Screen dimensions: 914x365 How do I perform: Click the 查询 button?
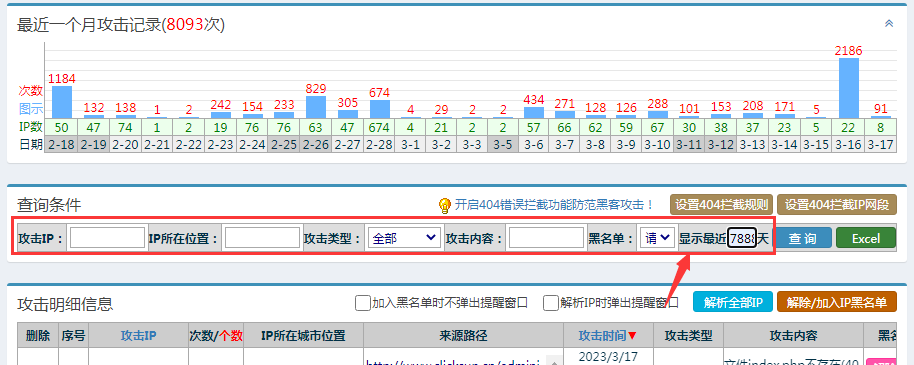(803, 238)
